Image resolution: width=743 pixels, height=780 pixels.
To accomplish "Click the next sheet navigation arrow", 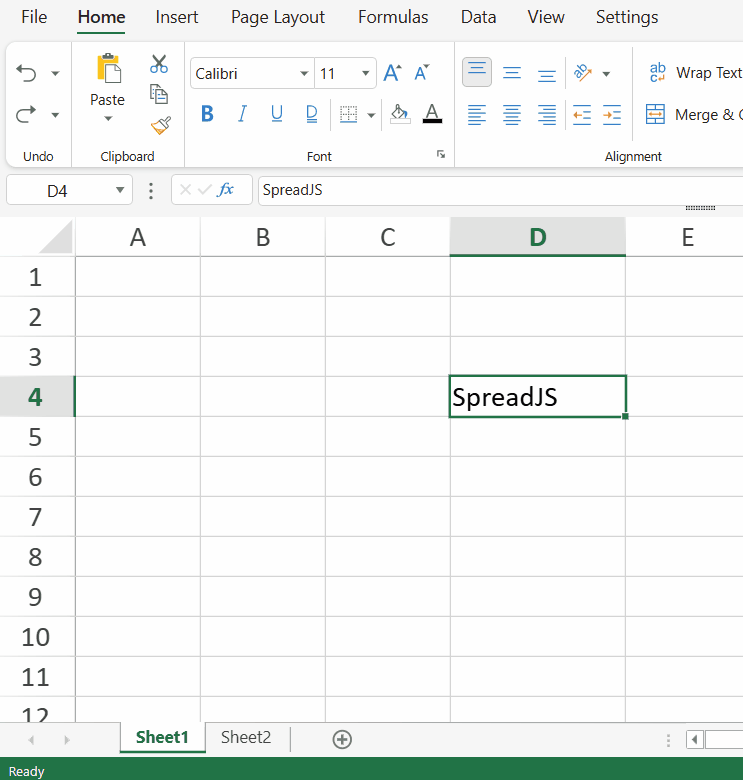I will pyautogui.click(x=67, y=740).
